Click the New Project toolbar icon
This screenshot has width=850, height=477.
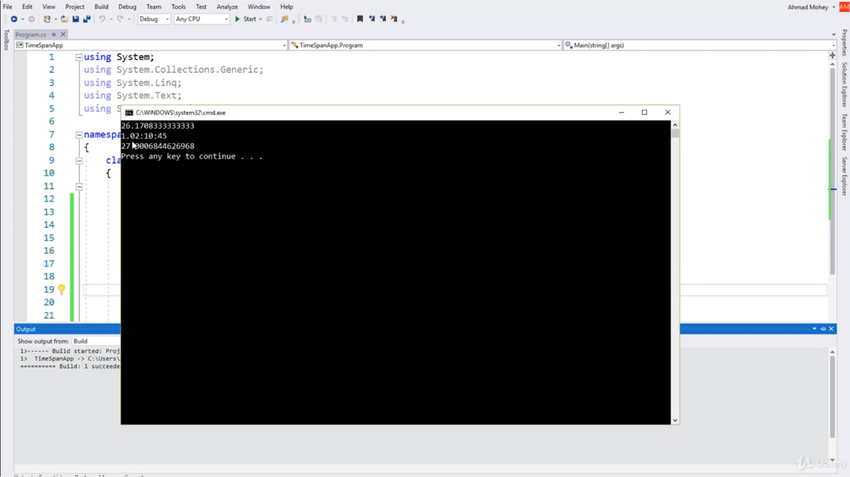[x=47, y=19]
